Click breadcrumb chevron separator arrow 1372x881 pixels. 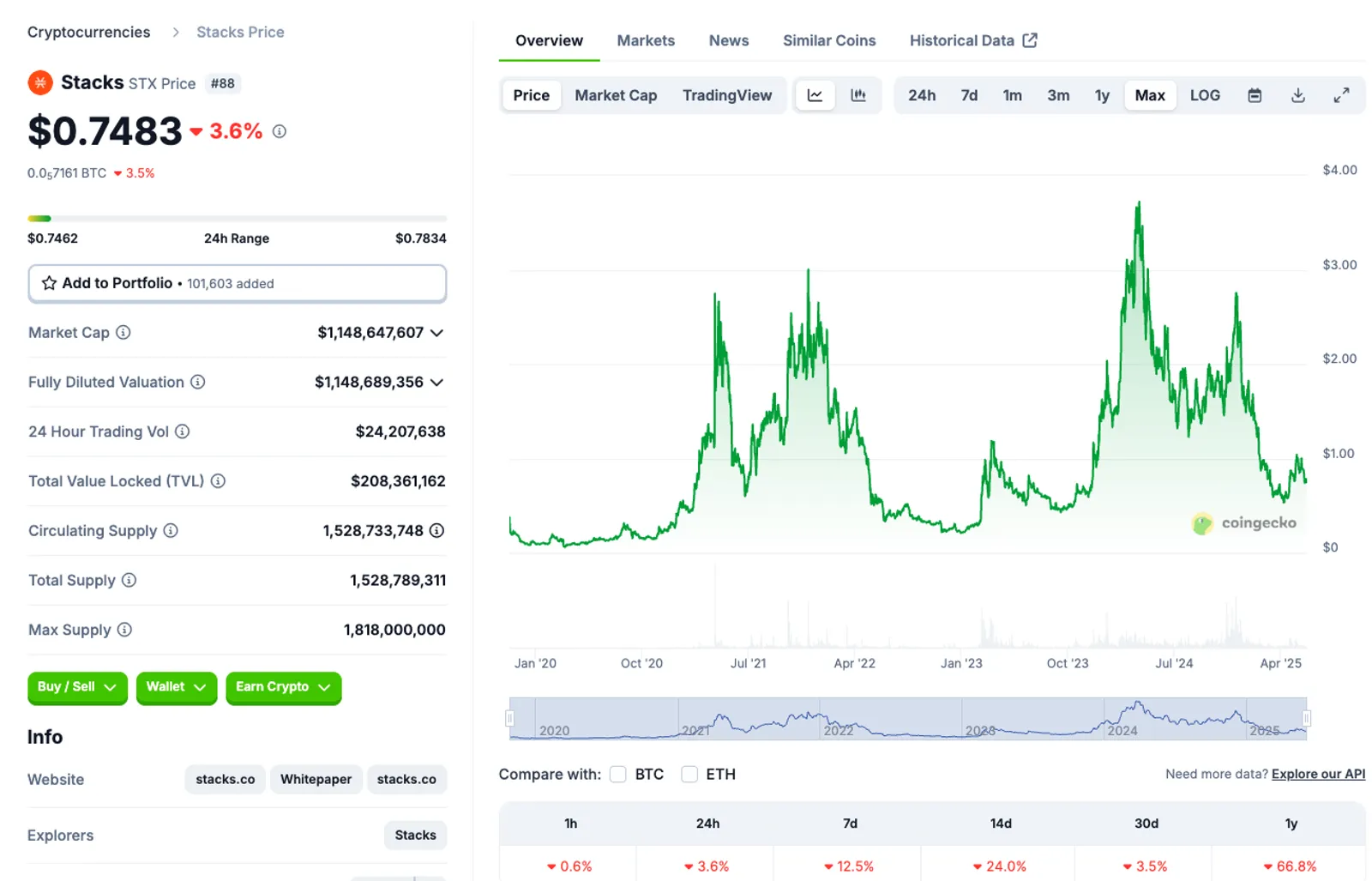(176, 32)
